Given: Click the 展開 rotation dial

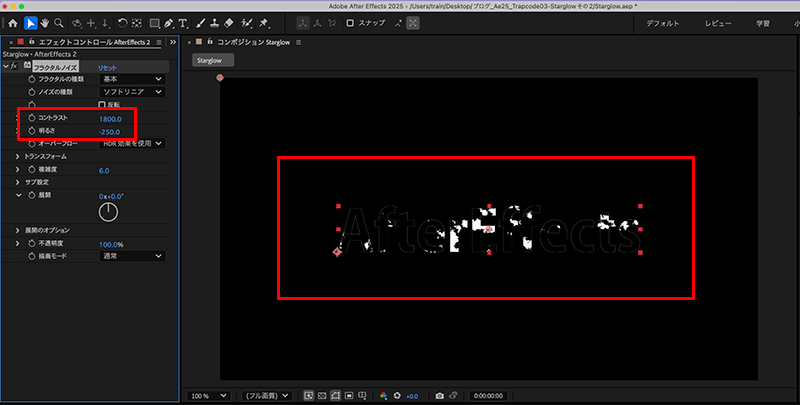Looking at the screenshot, I should pyautogui.click(x=108, y=212).
